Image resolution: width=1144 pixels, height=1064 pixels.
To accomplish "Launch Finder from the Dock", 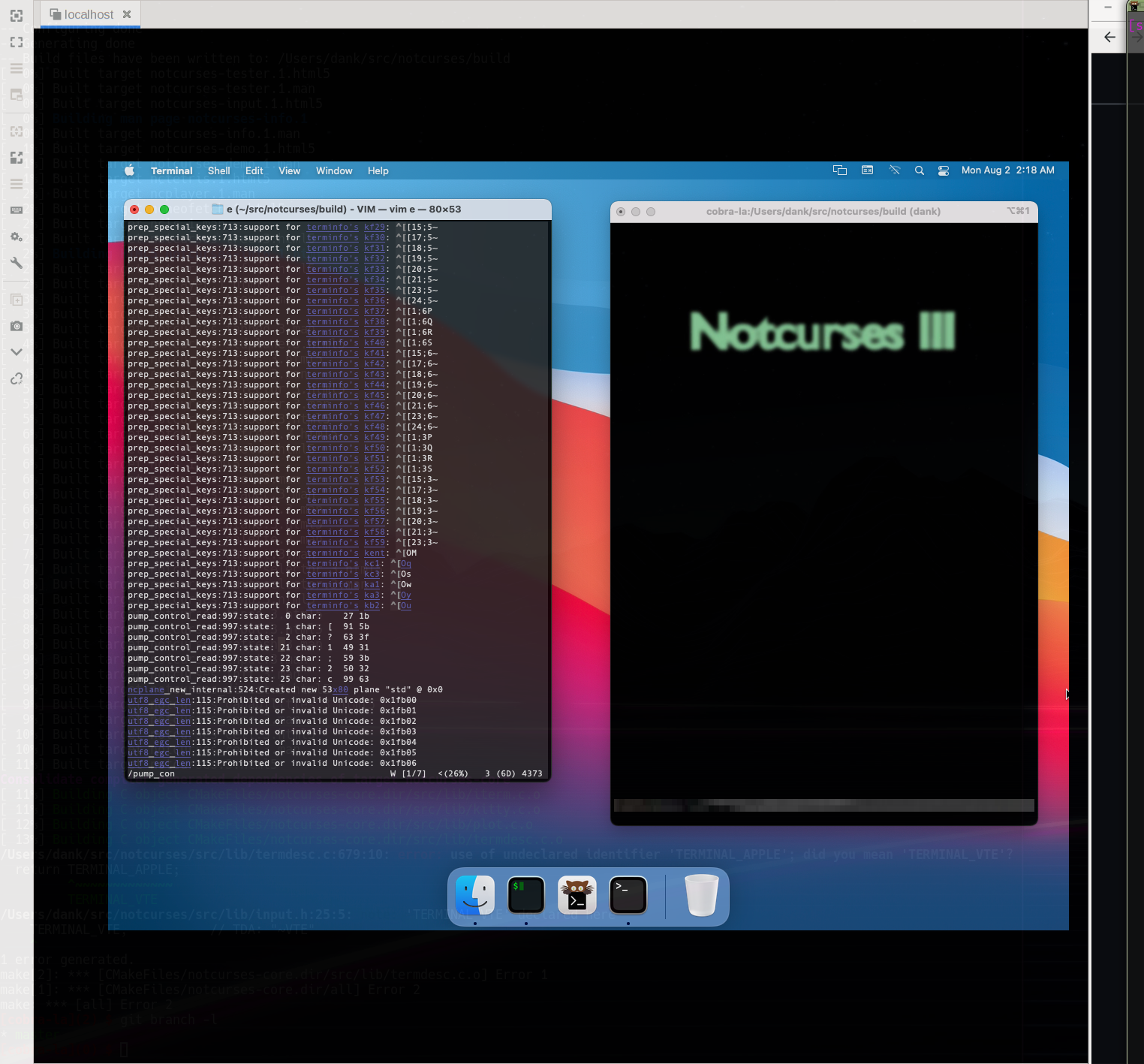I will coord(474,895).
